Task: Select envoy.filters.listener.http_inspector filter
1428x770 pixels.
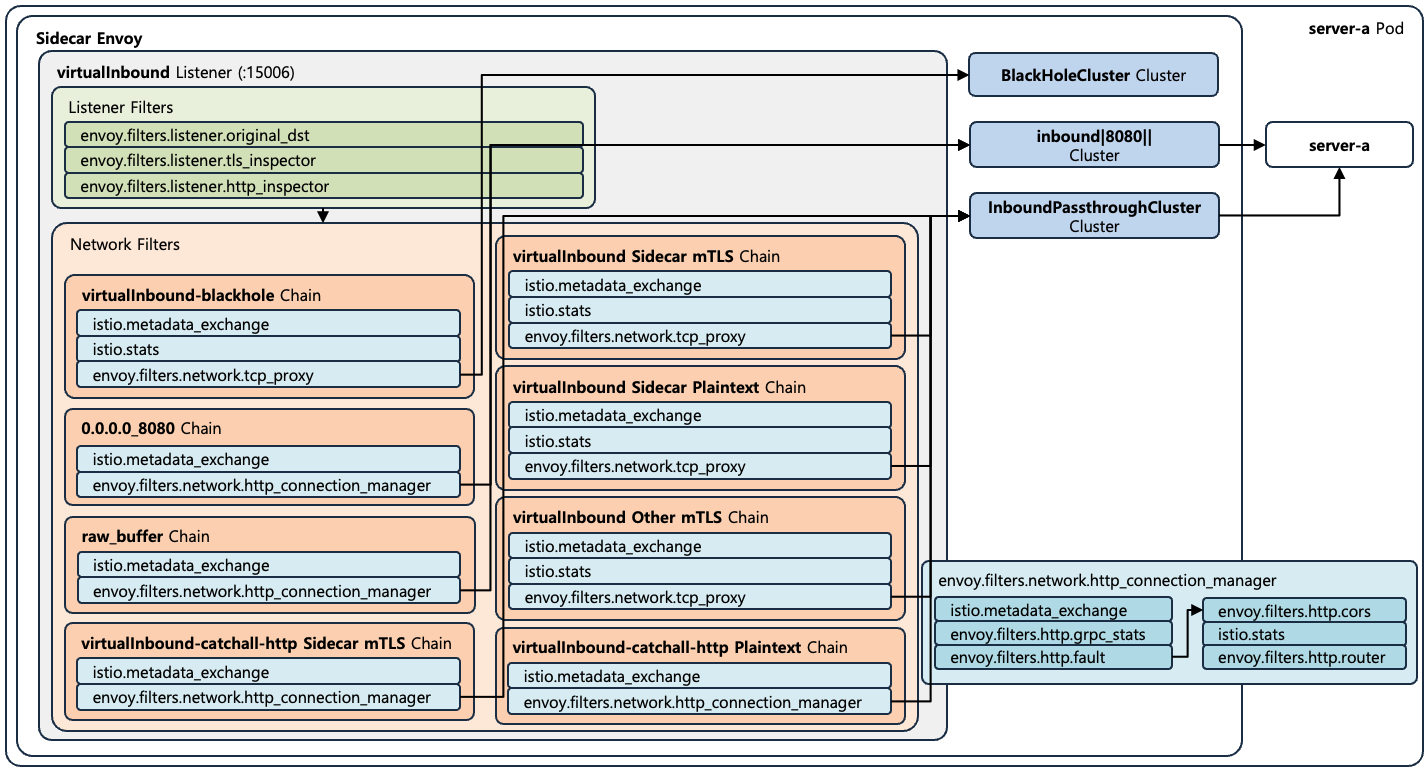Action: tap(323, 186)
